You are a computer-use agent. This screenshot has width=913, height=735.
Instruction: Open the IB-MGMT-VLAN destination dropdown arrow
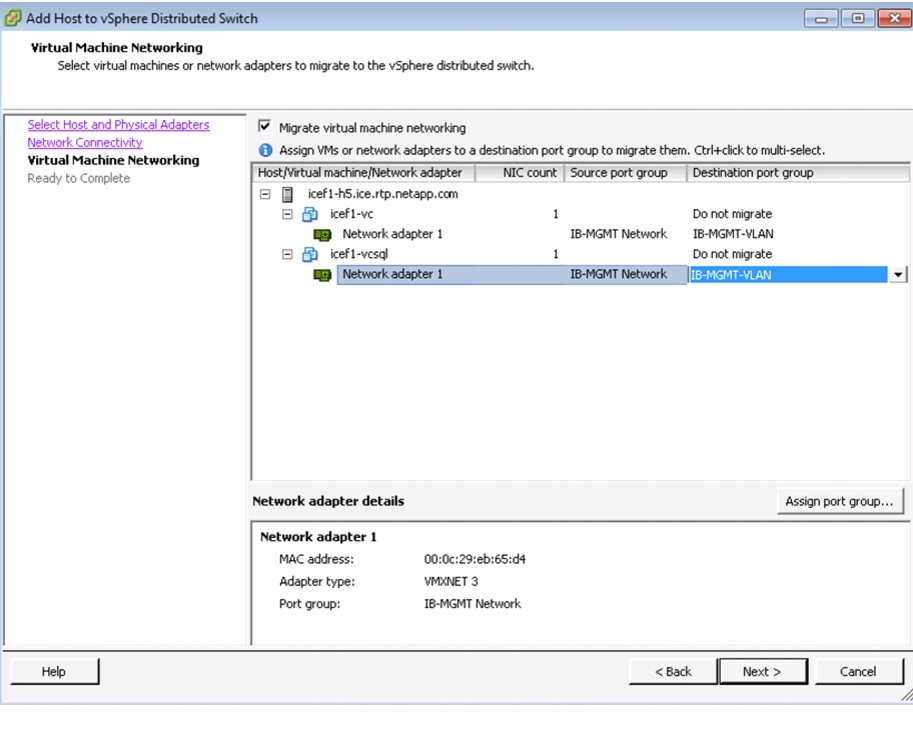point(897,274)
